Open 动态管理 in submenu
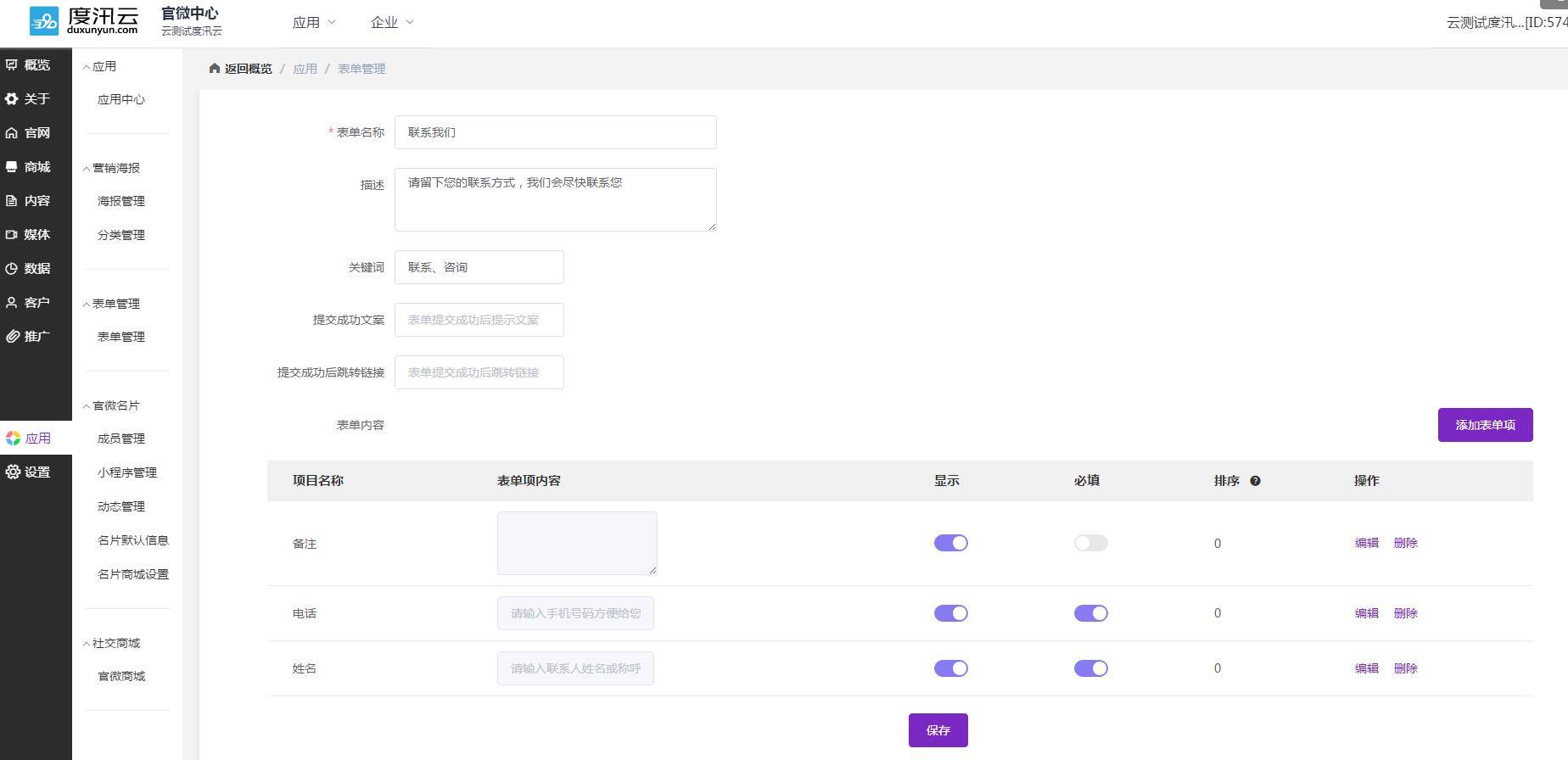This screenshot has height=760, width=1568. (121, 506)
